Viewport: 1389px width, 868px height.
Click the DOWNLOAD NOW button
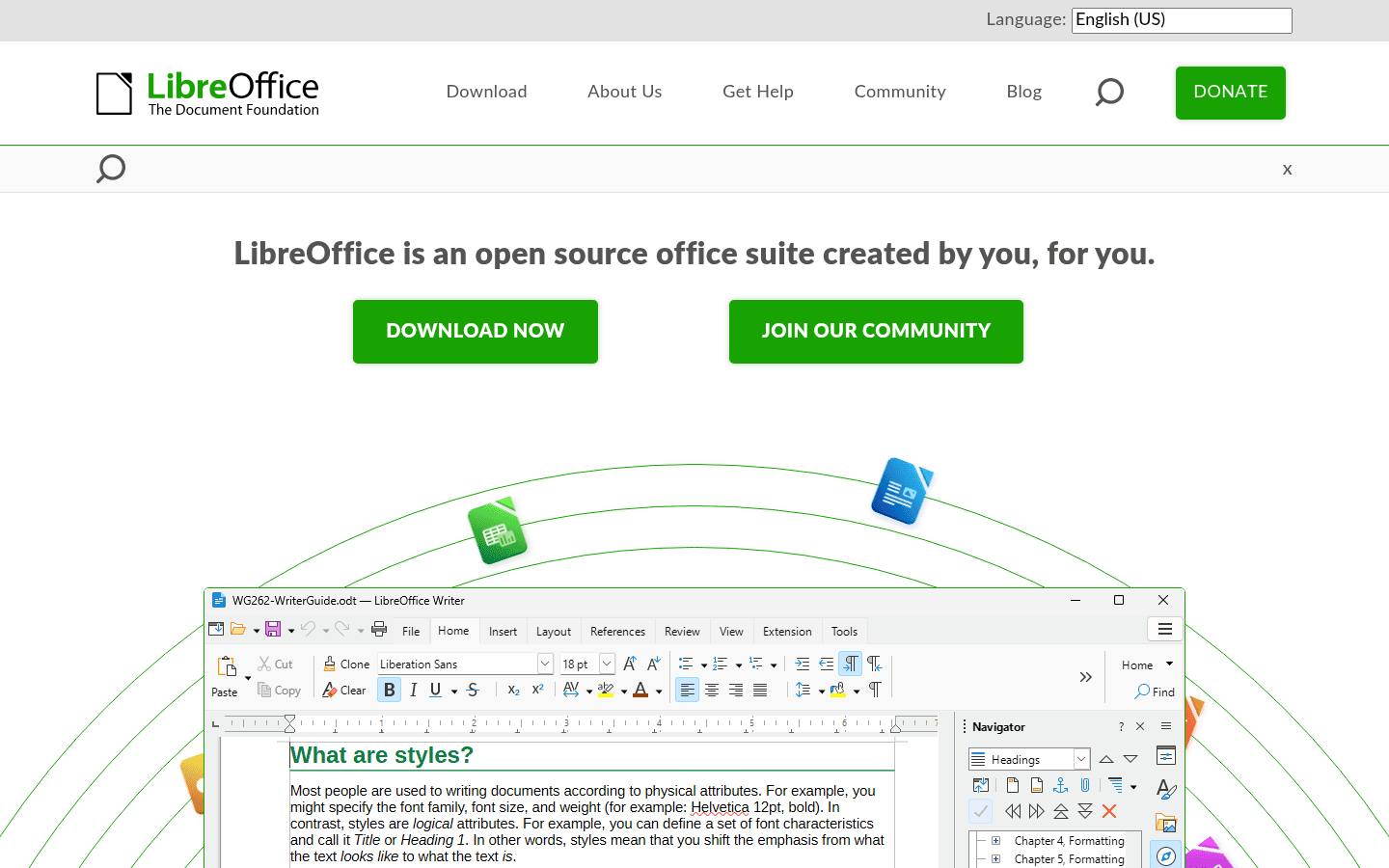pyautogui.click(x=476, y=332)
